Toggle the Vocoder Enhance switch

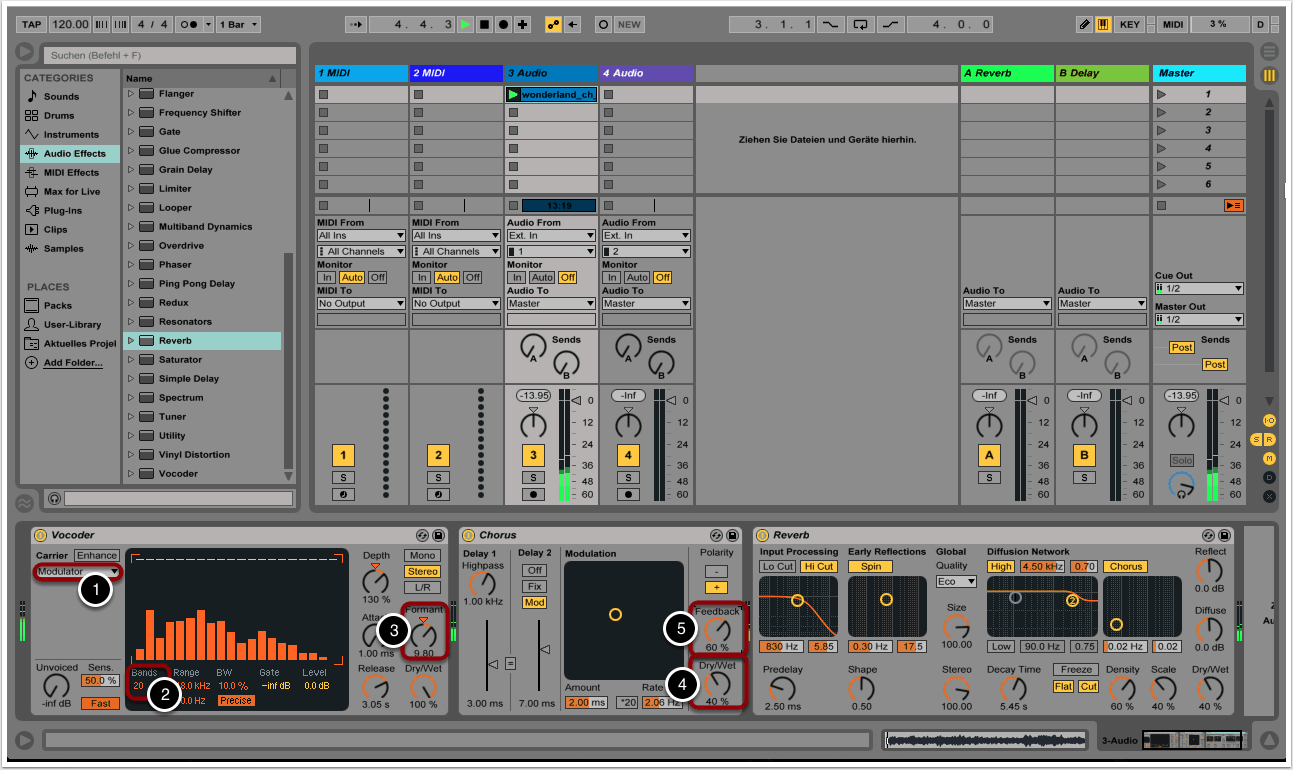[x=97, y=555]
